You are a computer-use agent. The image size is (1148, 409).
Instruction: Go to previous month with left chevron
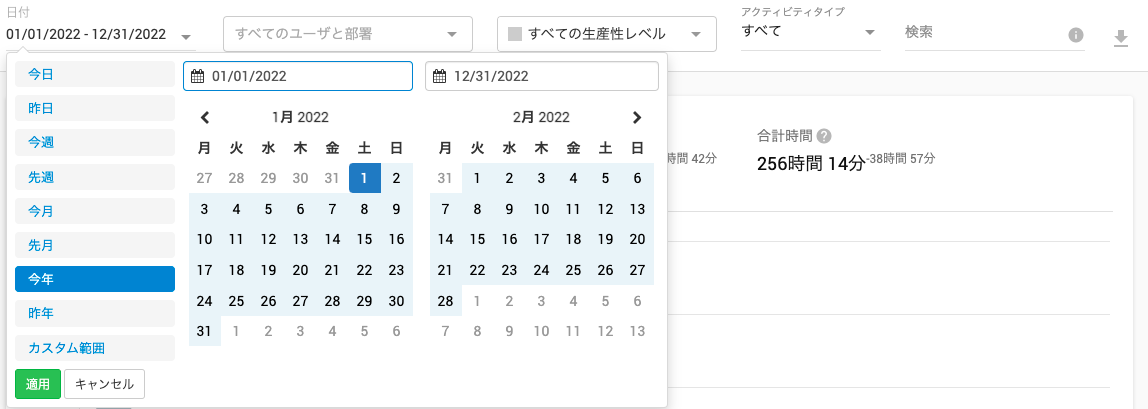pos(205,117)
